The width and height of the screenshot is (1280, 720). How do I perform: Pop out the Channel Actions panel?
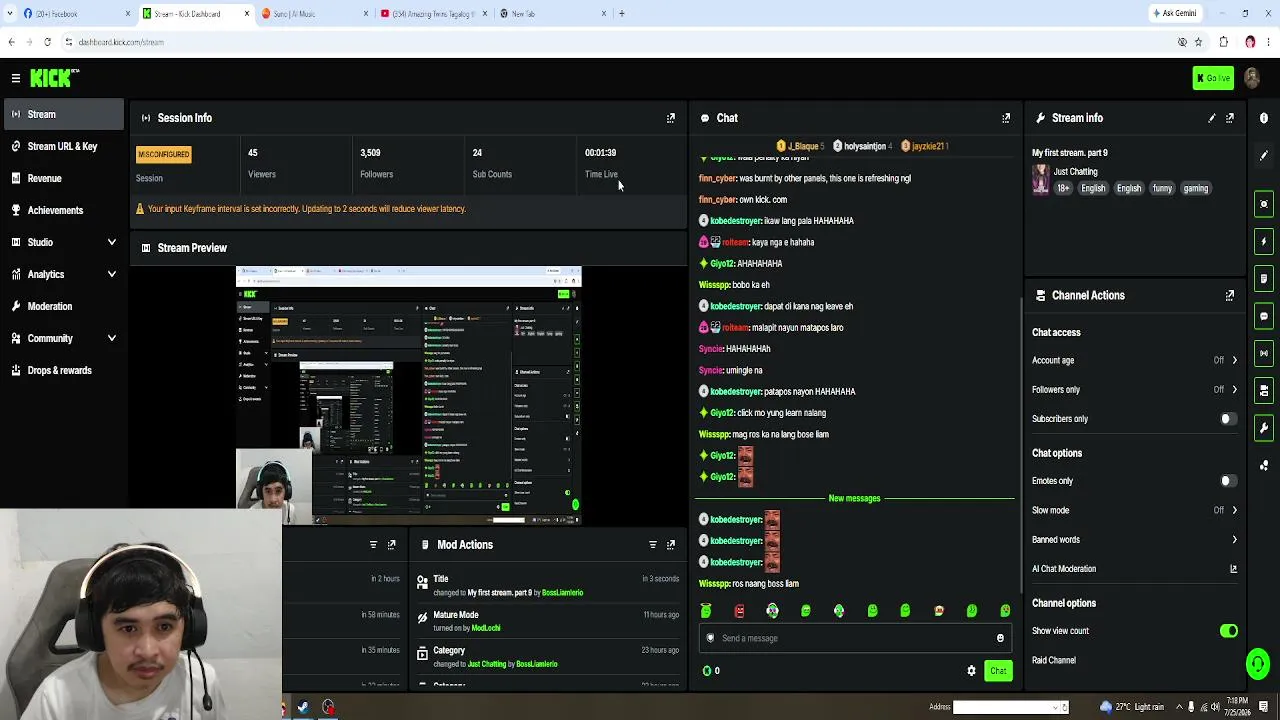coord(1230,296)
